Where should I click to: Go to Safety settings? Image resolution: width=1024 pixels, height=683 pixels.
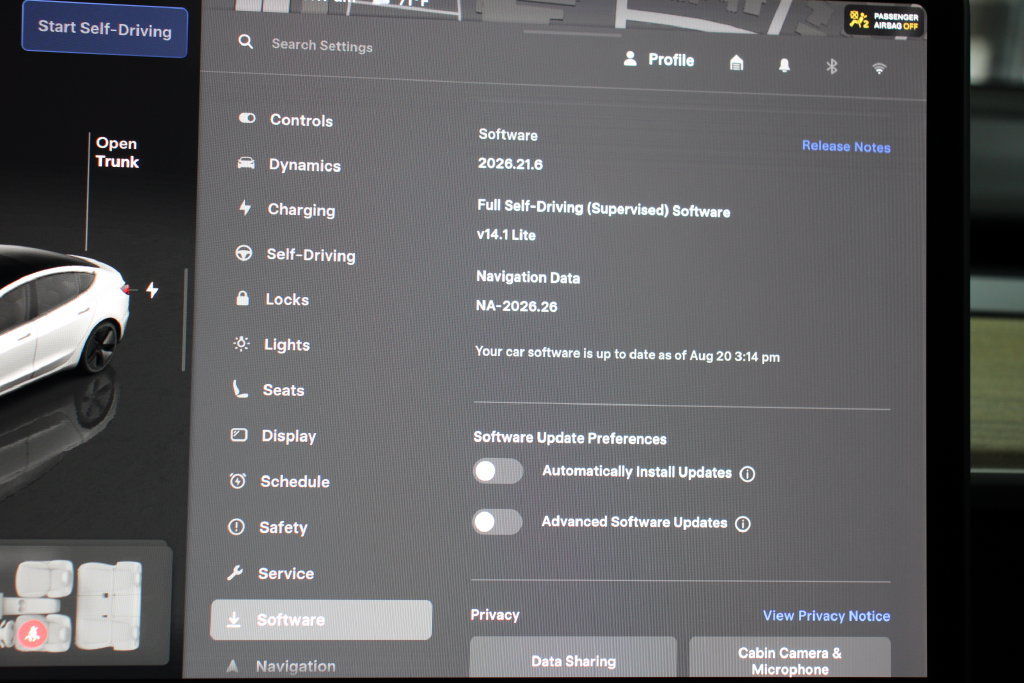(267, 527)
